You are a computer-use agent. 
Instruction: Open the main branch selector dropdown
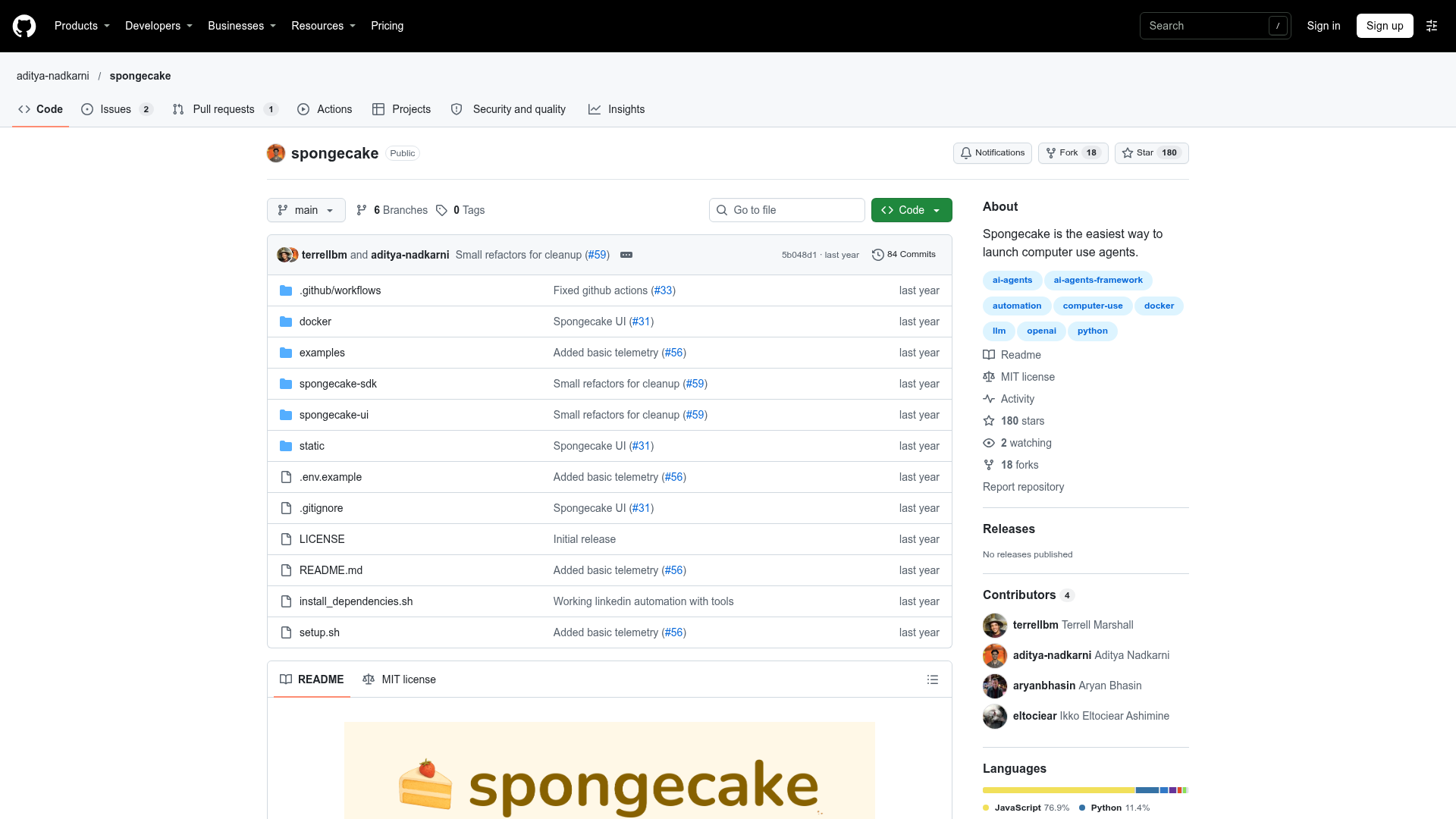(306, 210)
